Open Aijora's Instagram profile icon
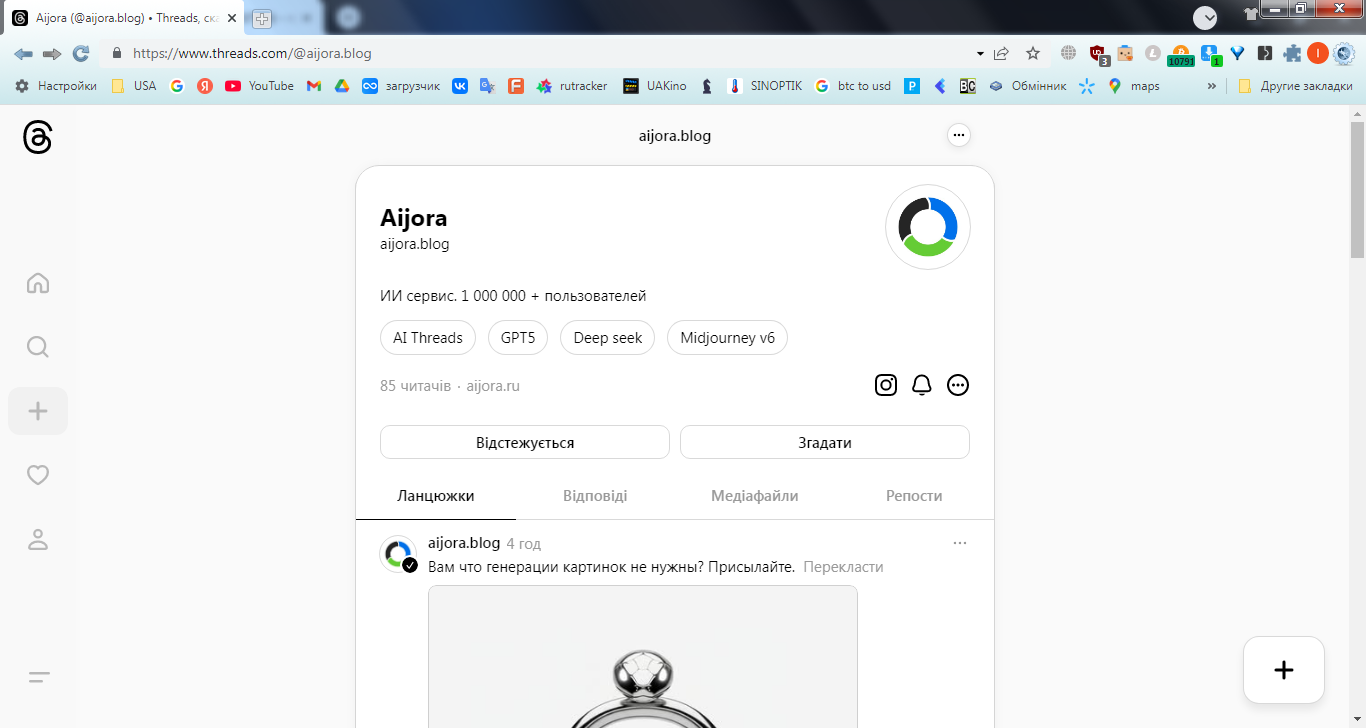Screen dimensions: 1366x728 (886, 385)
